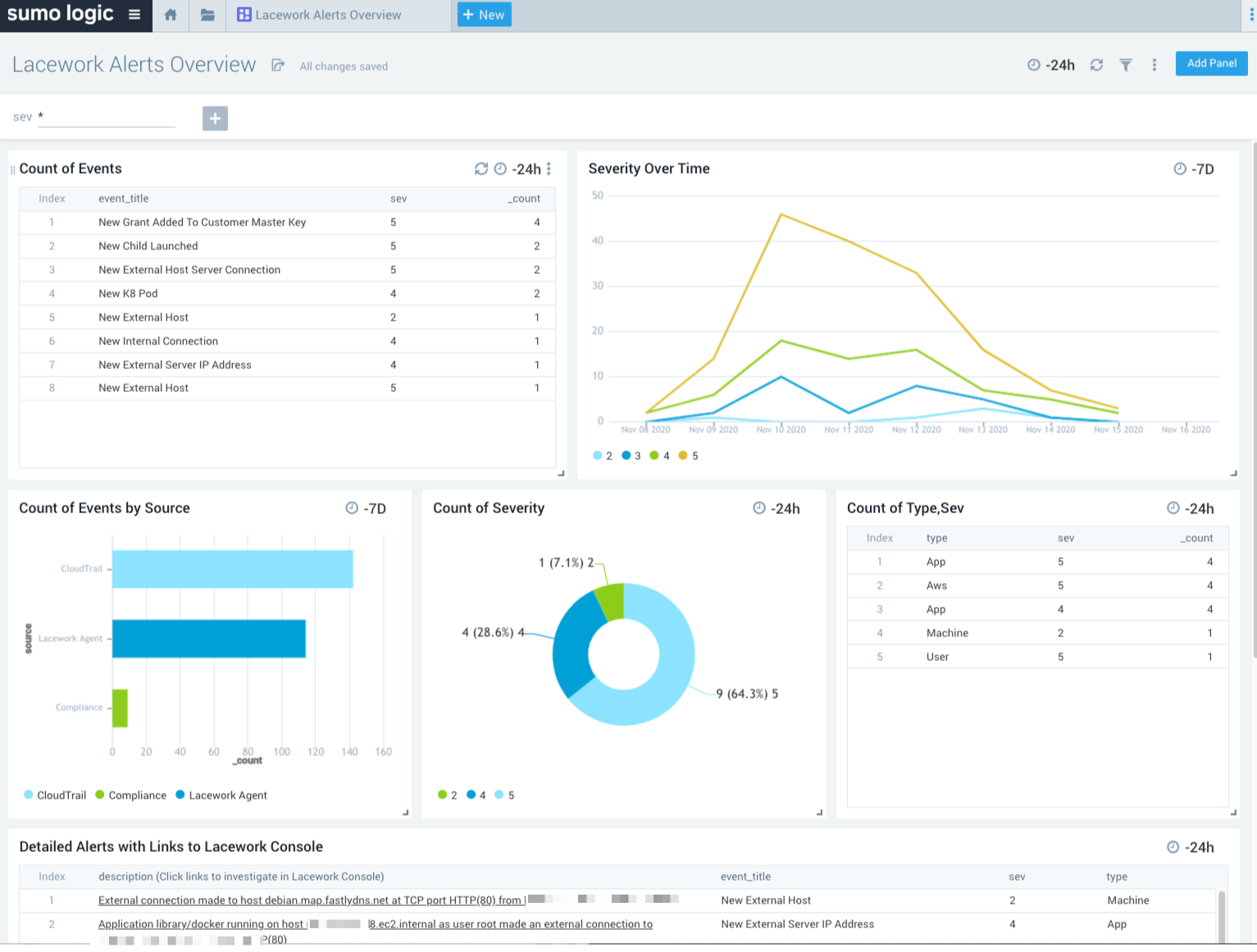Select User row in Count of Type,Sev
This screenshot has height=952, width=1257.
1037,657
